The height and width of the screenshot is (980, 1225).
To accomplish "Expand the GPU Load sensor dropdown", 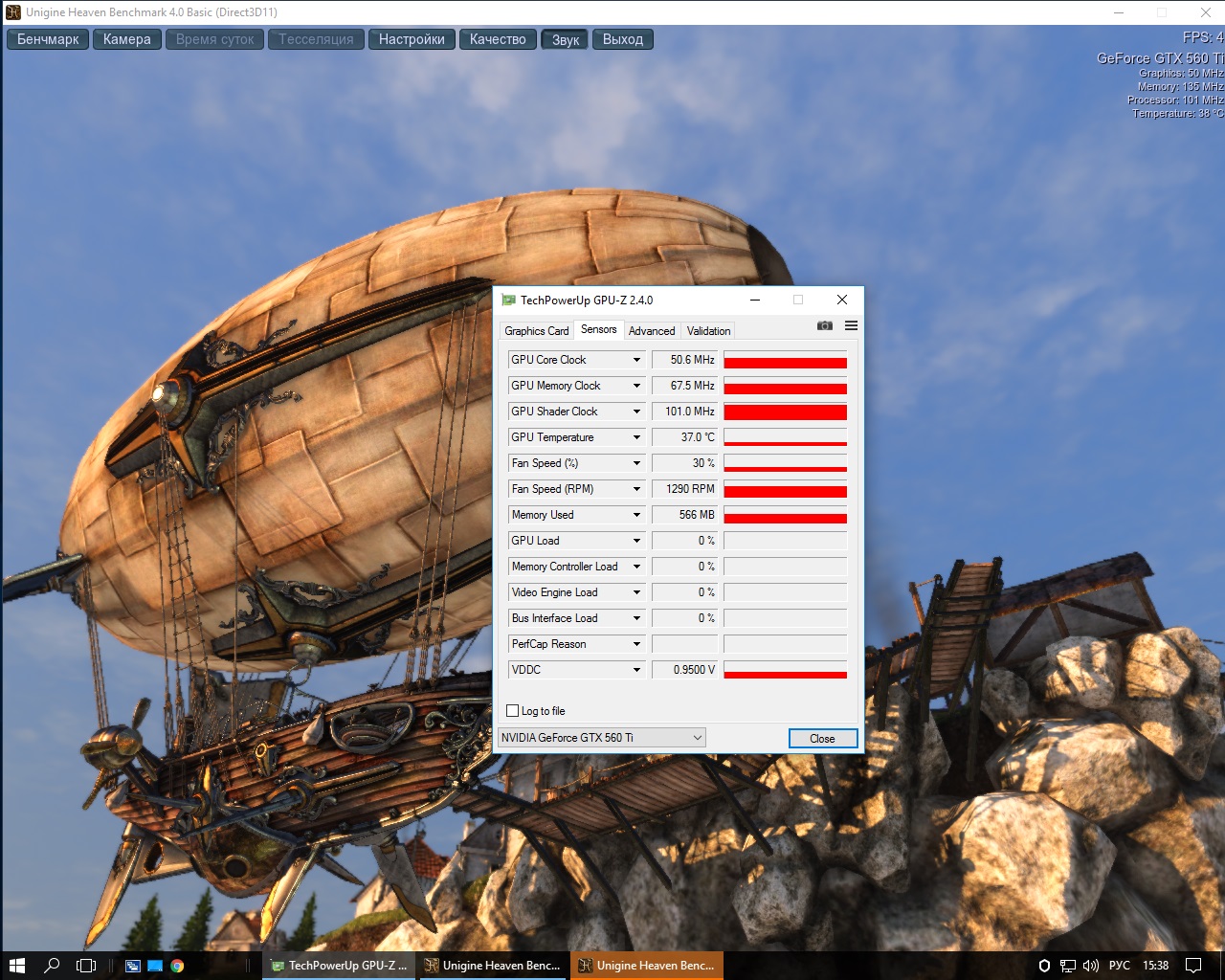I will [636, 541].
